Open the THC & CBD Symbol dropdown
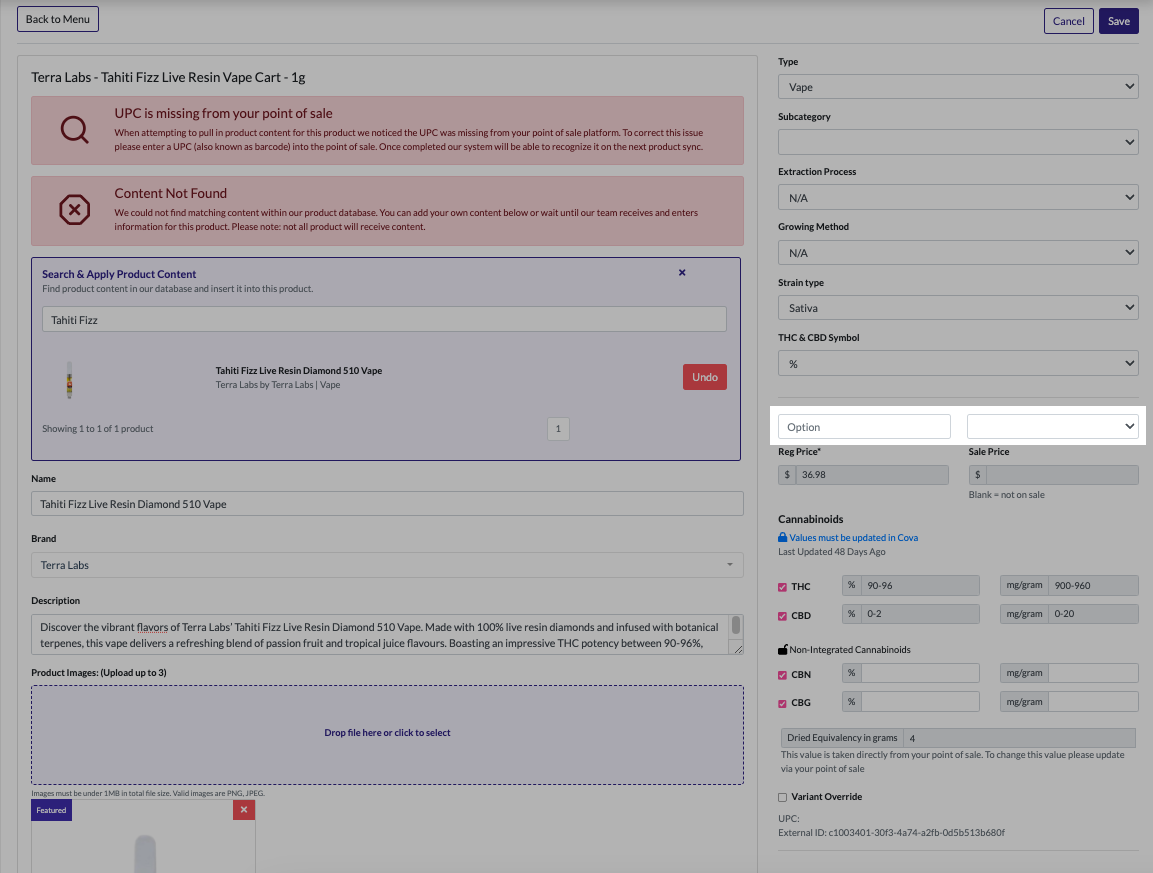The image size is (1153, 873). [958, 363]
